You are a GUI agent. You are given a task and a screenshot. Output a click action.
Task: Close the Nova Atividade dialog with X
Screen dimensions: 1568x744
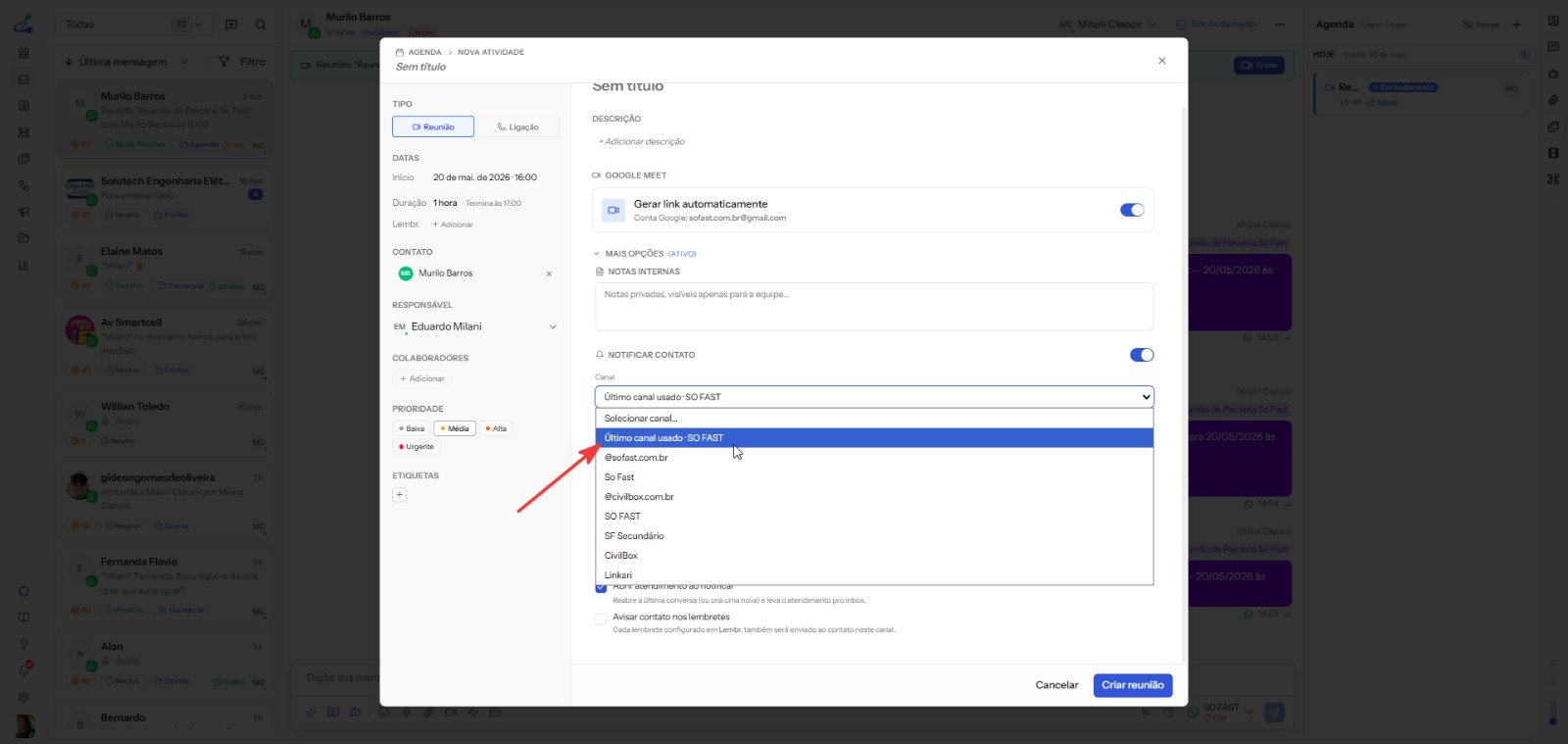1162,61
